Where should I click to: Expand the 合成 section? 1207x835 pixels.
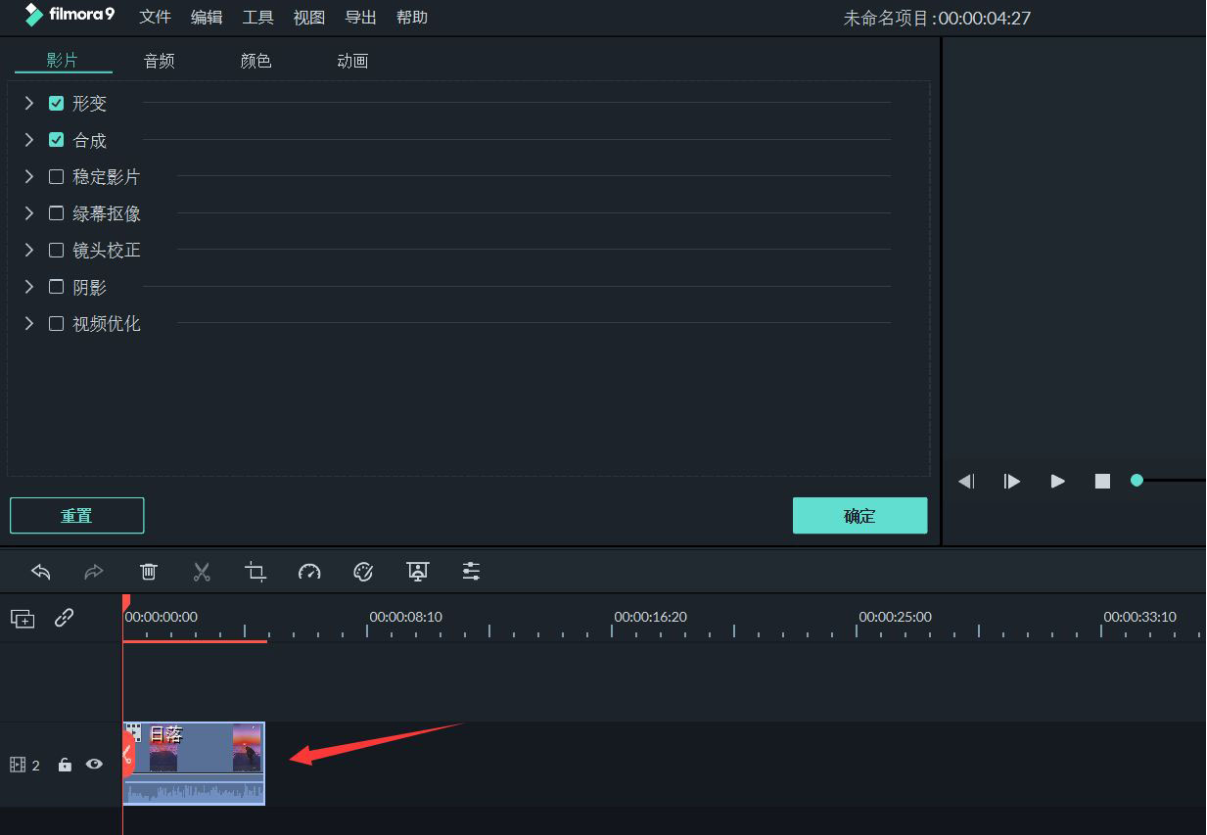click(x=29, y=139)
